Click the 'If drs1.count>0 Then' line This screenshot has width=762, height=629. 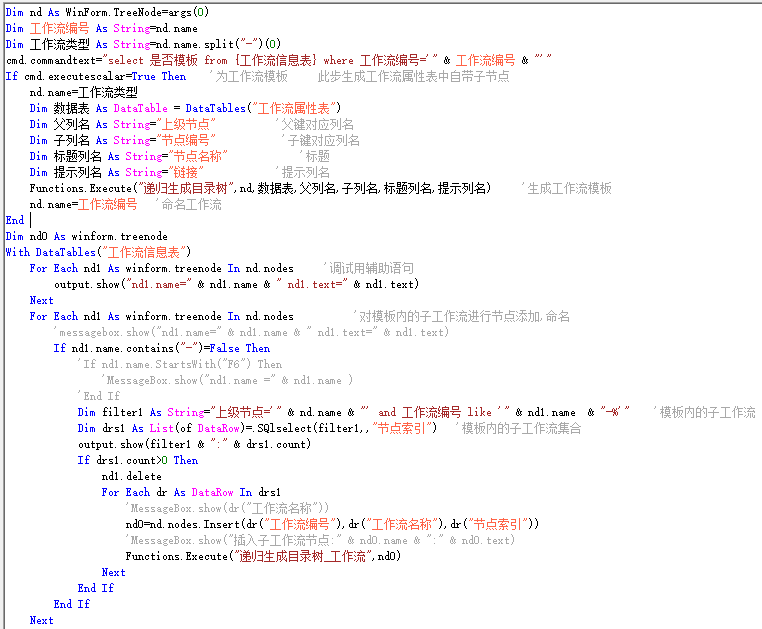click(138, 460)
